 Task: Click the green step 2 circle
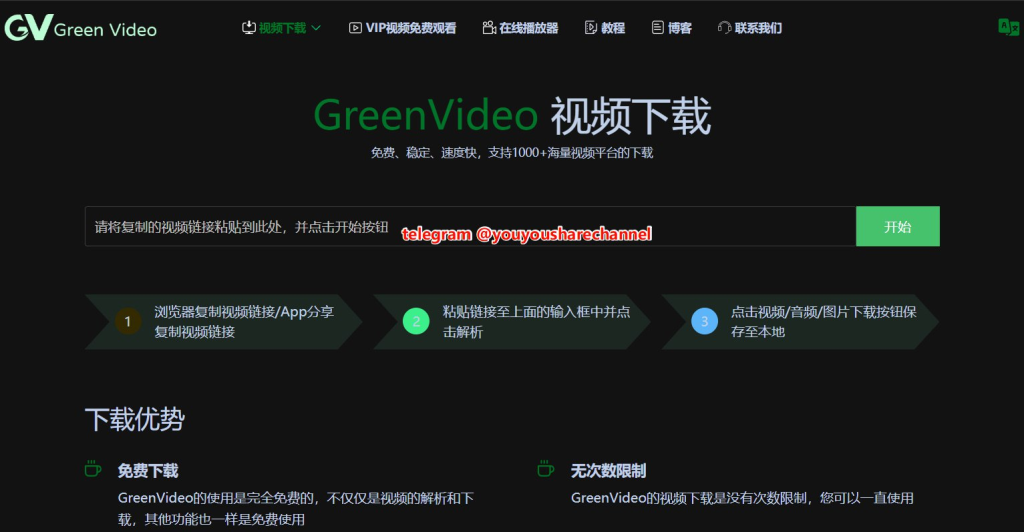[416, 321]
